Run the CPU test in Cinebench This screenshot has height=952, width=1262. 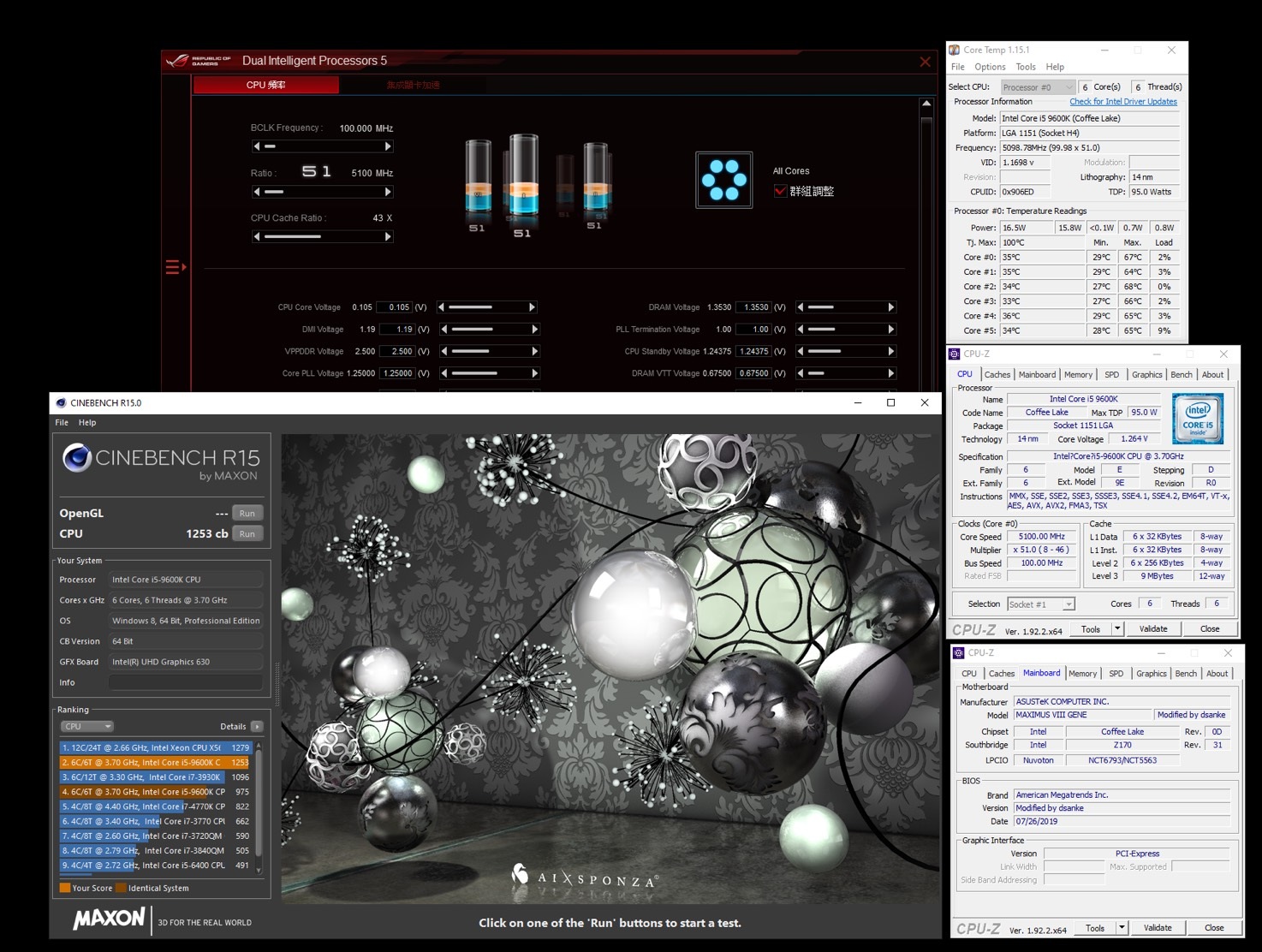click(247, 533)
